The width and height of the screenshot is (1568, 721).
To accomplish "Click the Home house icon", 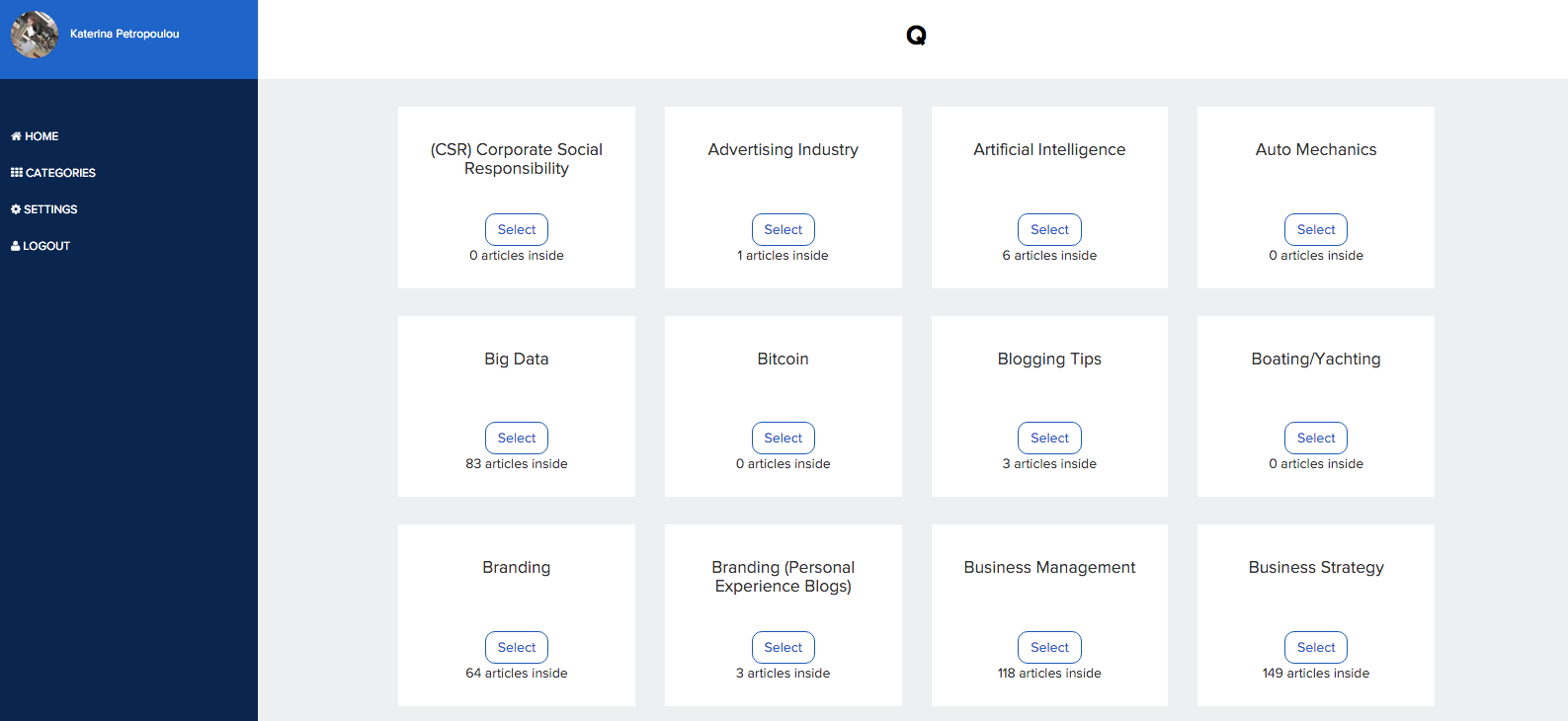I will [x=16, y=136].
